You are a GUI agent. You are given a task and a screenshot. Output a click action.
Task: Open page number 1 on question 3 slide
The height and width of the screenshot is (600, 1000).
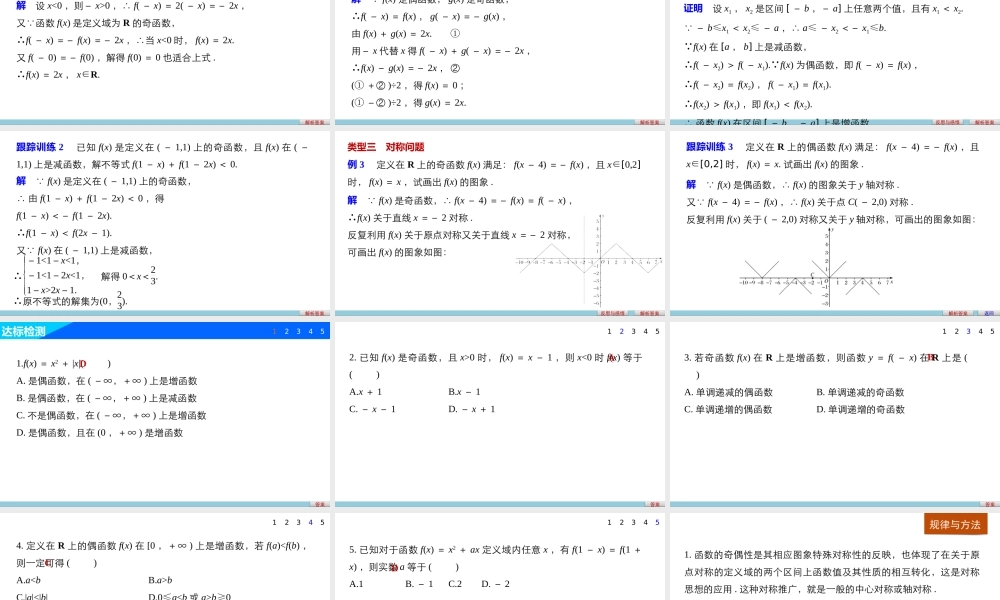coord(943,330)
